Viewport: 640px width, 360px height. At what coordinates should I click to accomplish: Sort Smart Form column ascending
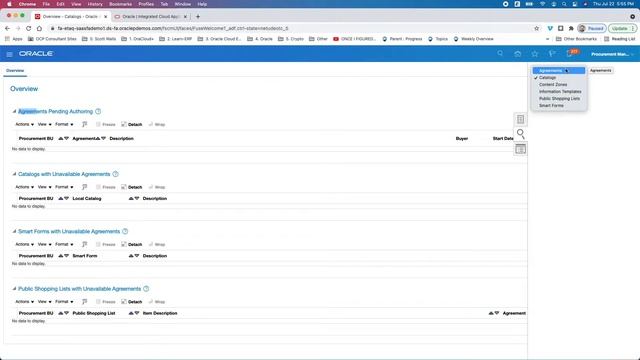(131, 256)
